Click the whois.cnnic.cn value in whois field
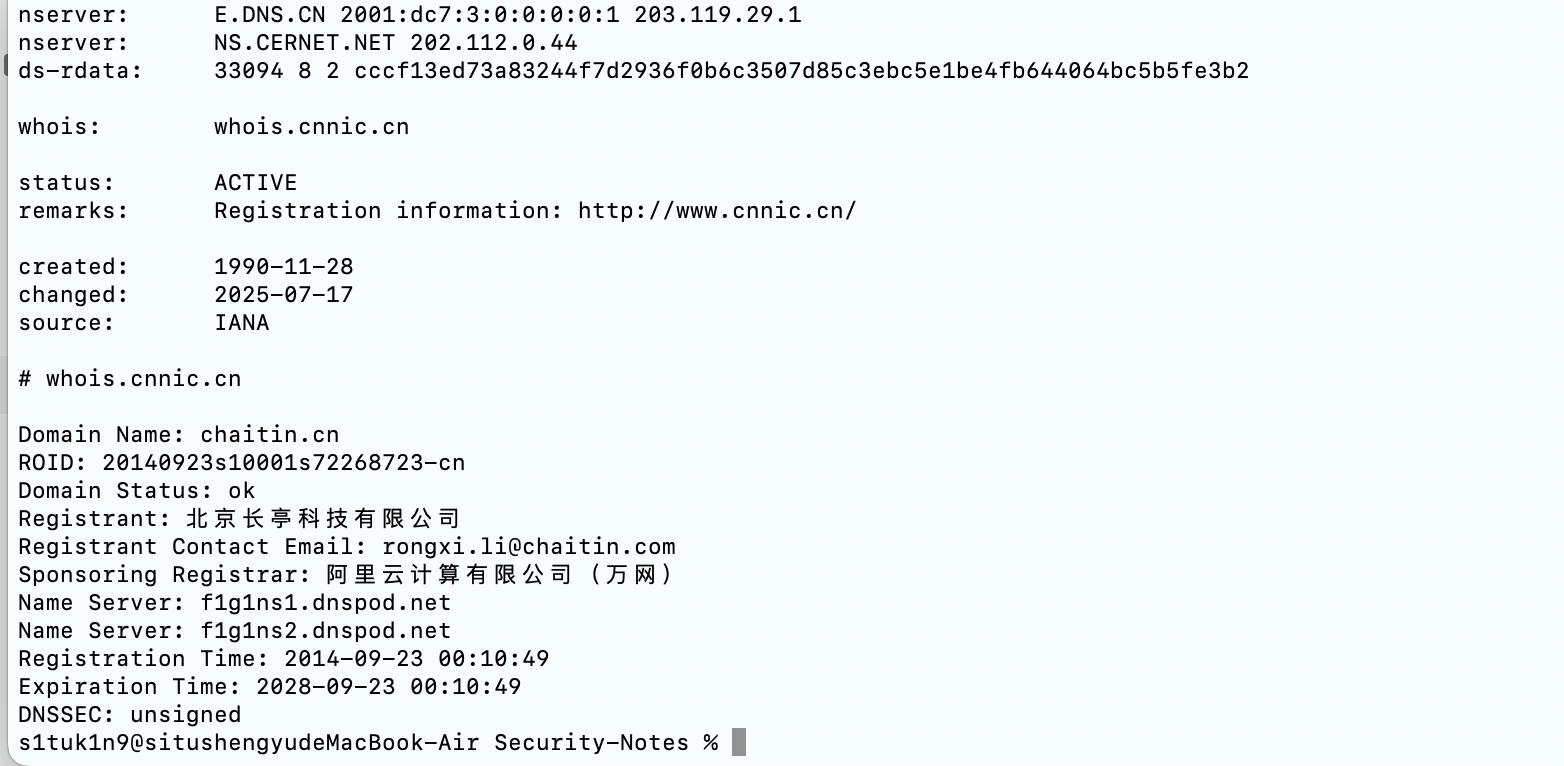 pyautogui.click(x=311, y=127)
